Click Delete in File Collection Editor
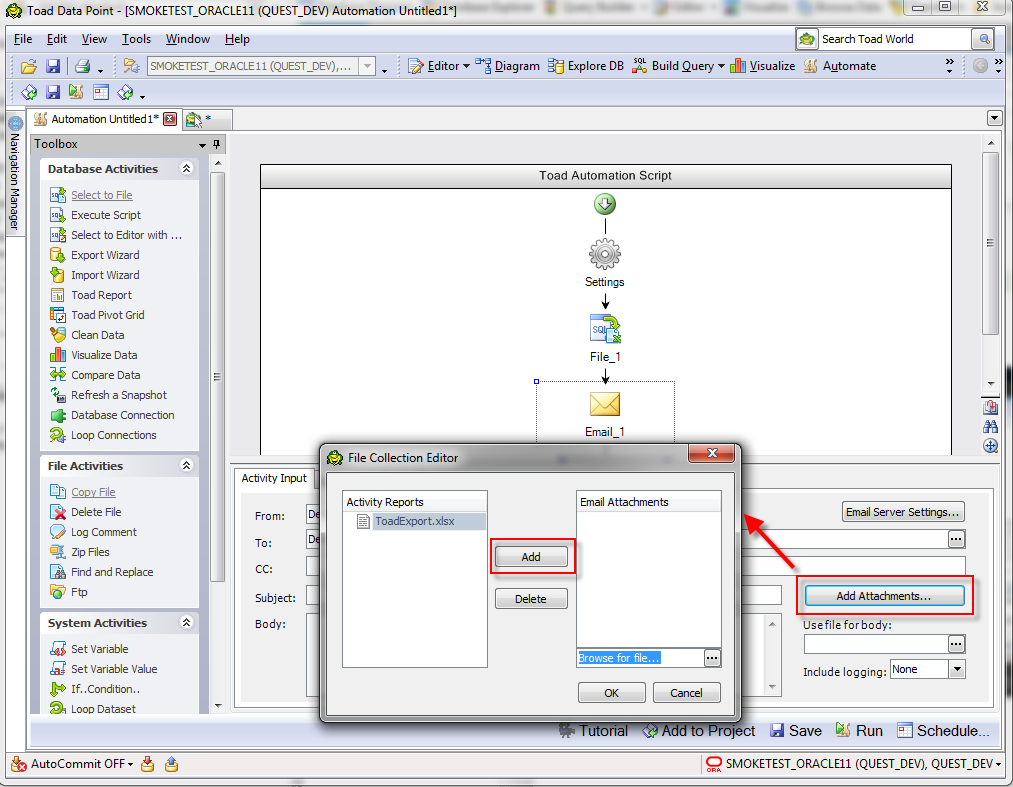Screen dimensions: 1013x787 [531, 599]
